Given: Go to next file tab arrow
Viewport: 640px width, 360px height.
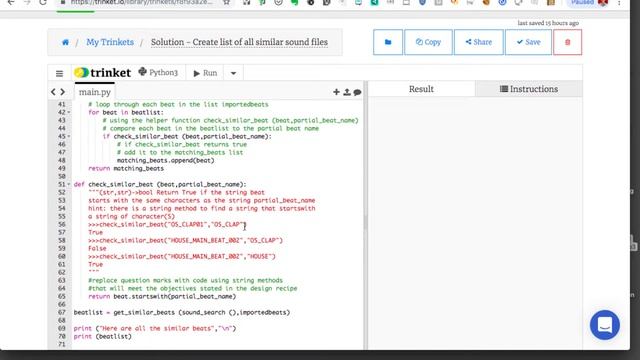Looking at the screenshot, I should pos(62,92).
